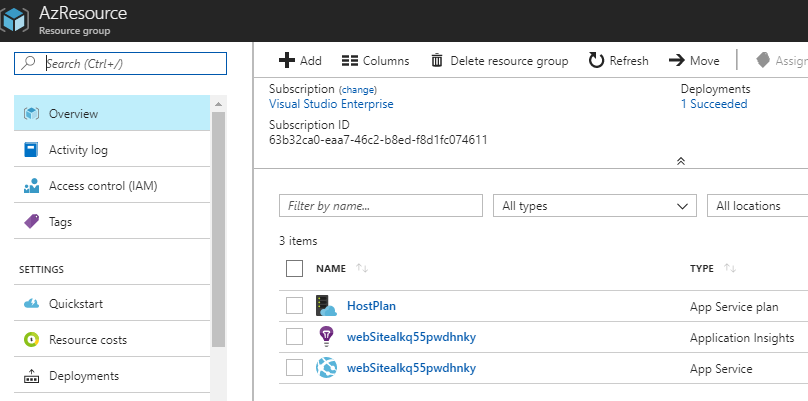The width and height of the screenshot is (808, 401).
Task: Click the Tags icon in sidebar
Action: click(31, 222)
